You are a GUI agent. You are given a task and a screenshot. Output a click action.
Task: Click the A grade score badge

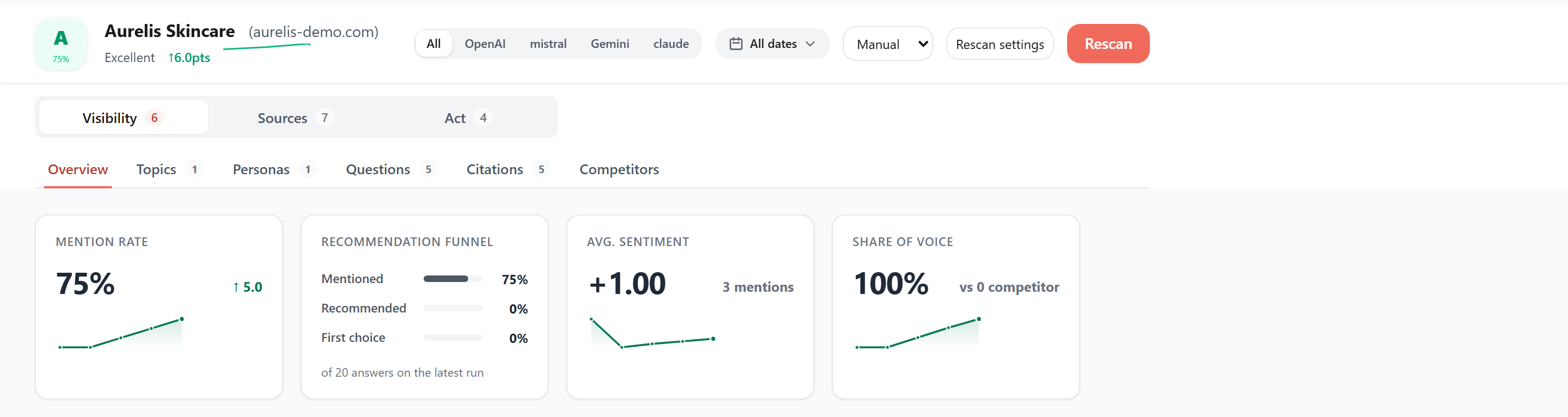point(61,44)
